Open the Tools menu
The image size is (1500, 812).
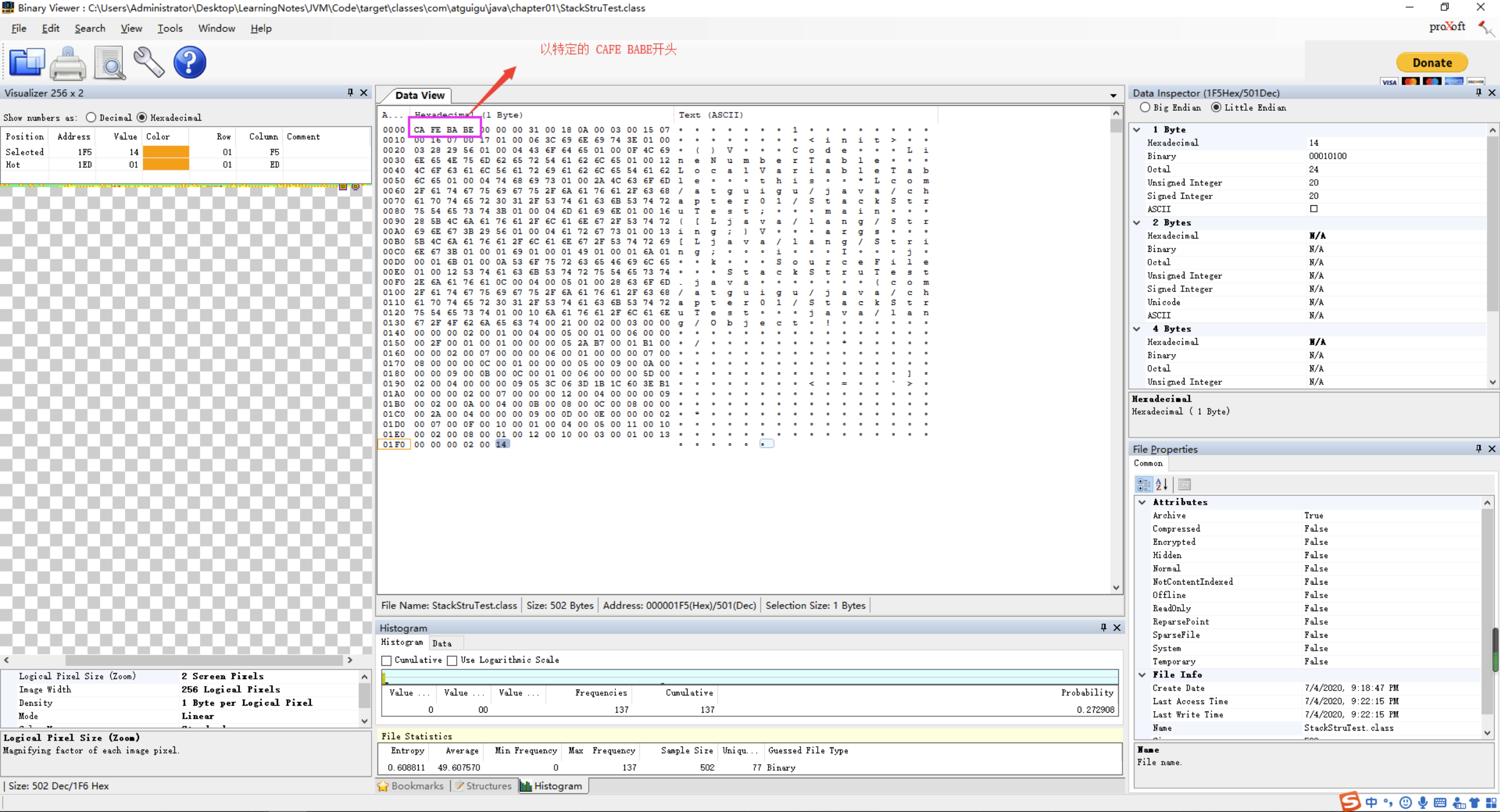(169, 28)
